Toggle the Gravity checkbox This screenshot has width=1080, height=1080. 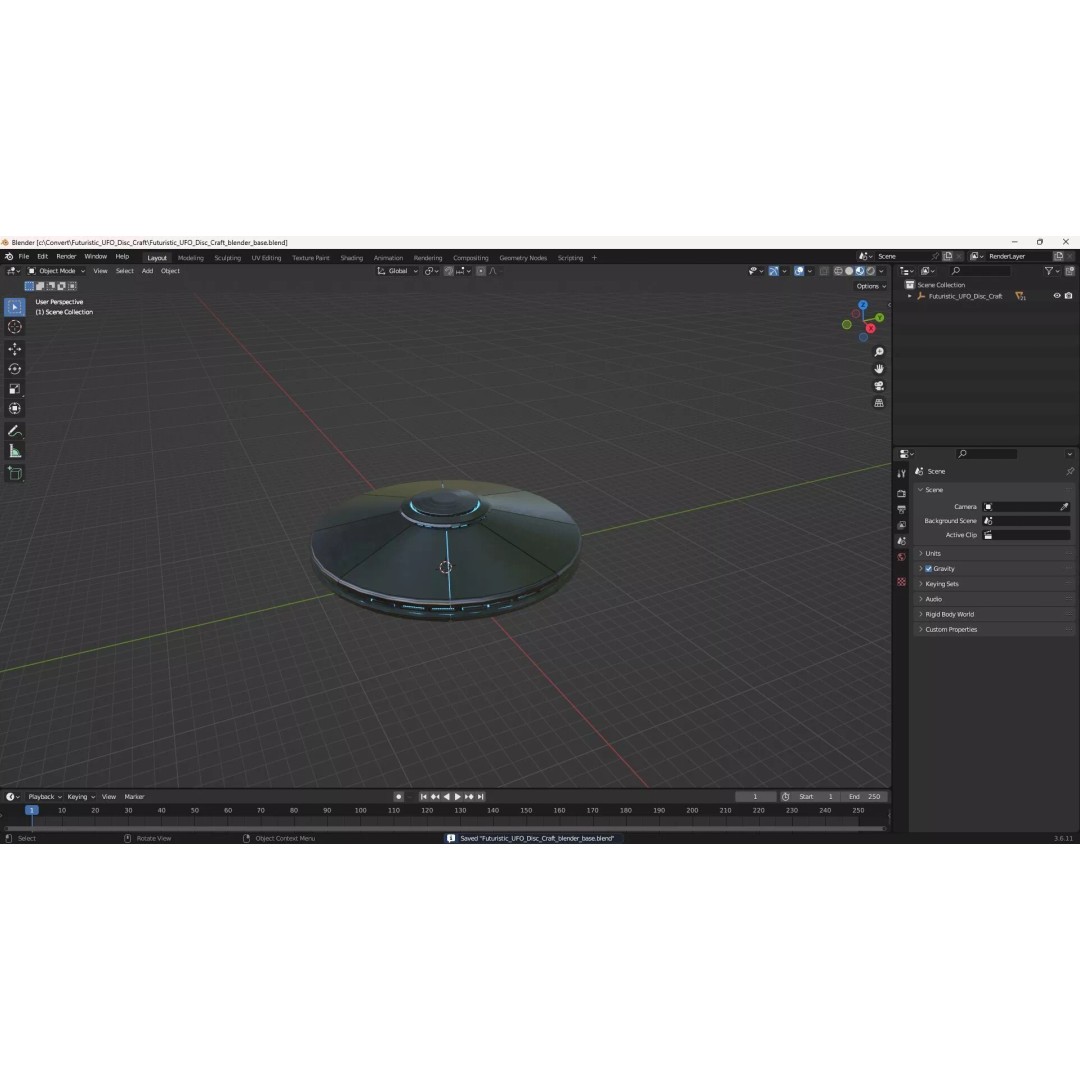click(x=928, y=569)
